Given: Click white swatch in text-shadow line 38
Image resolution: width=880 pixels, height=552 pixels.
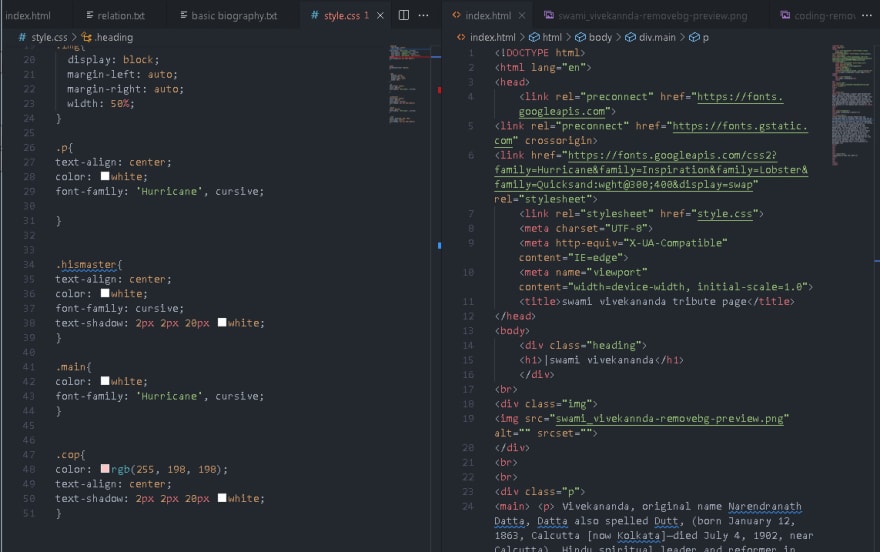Looking at the screenshot, I should [x=222, y=322].
